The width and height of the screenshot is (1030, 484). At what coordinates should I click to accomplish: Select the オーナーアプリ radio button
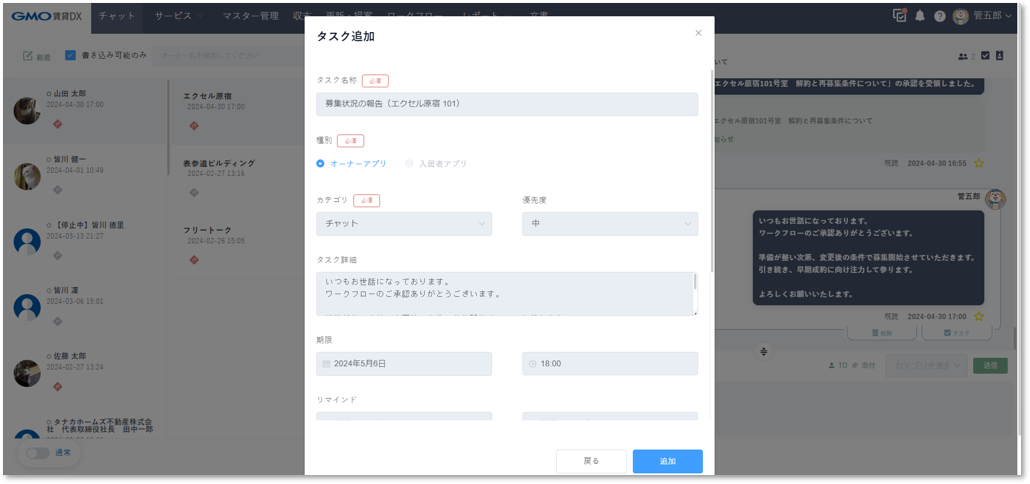[321, 163]
